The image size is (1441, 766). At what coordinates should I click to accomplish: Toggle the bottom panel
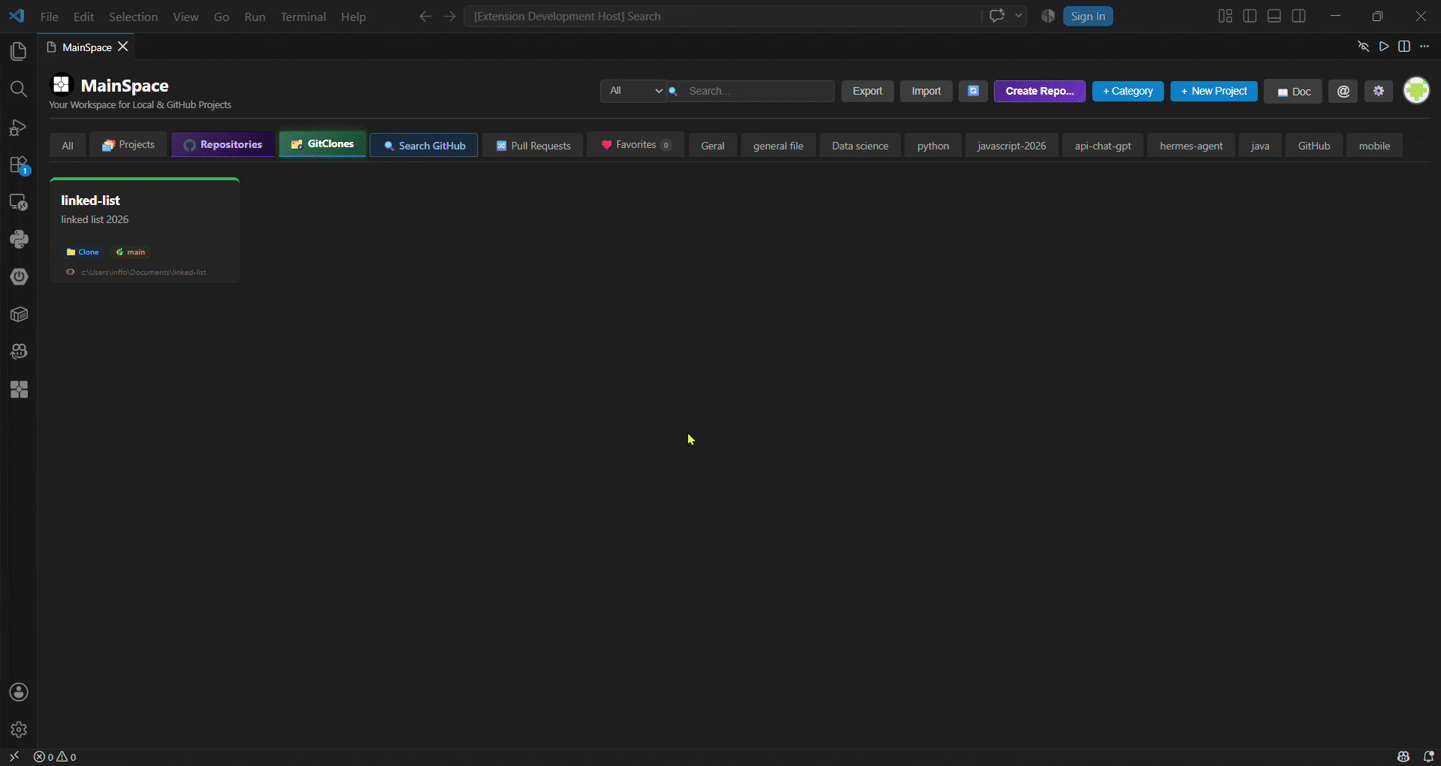coord(1274,16)
